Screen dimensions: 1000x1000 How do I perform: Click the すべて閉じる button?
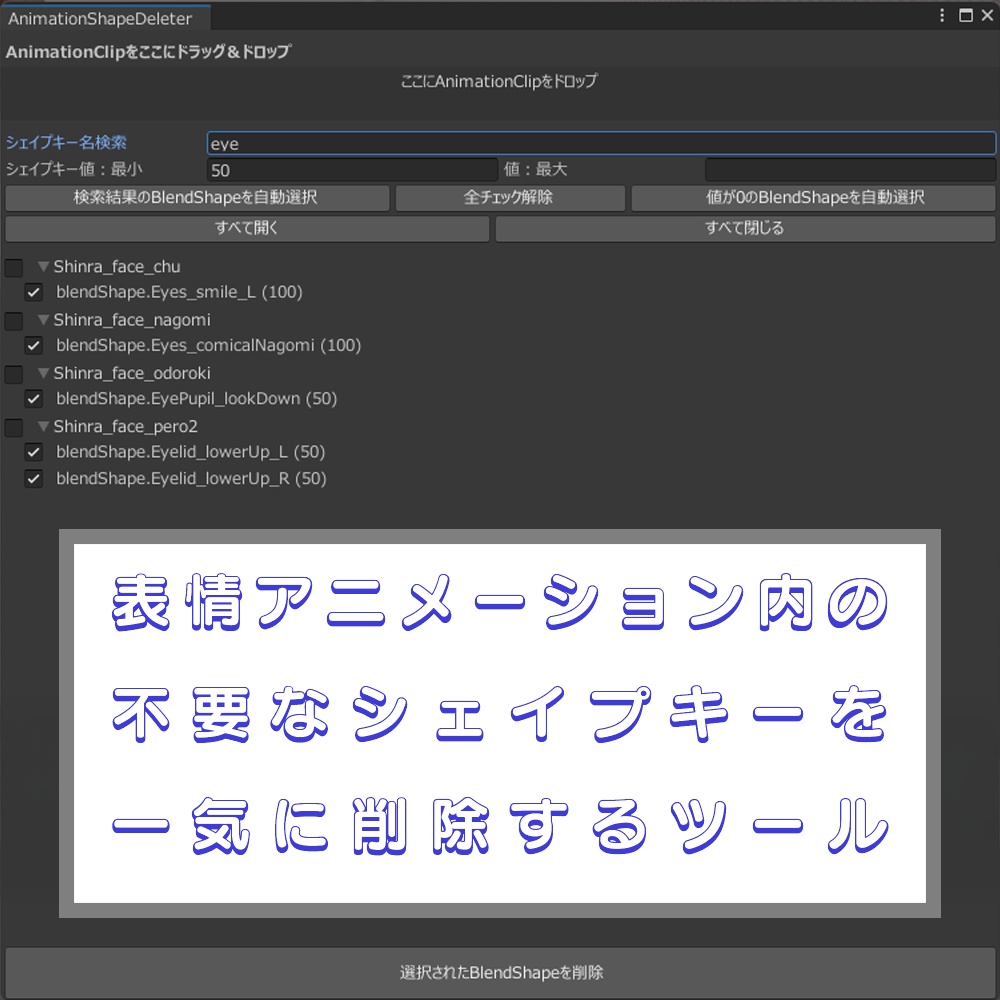pyautogui.click(x=745, y=228)
